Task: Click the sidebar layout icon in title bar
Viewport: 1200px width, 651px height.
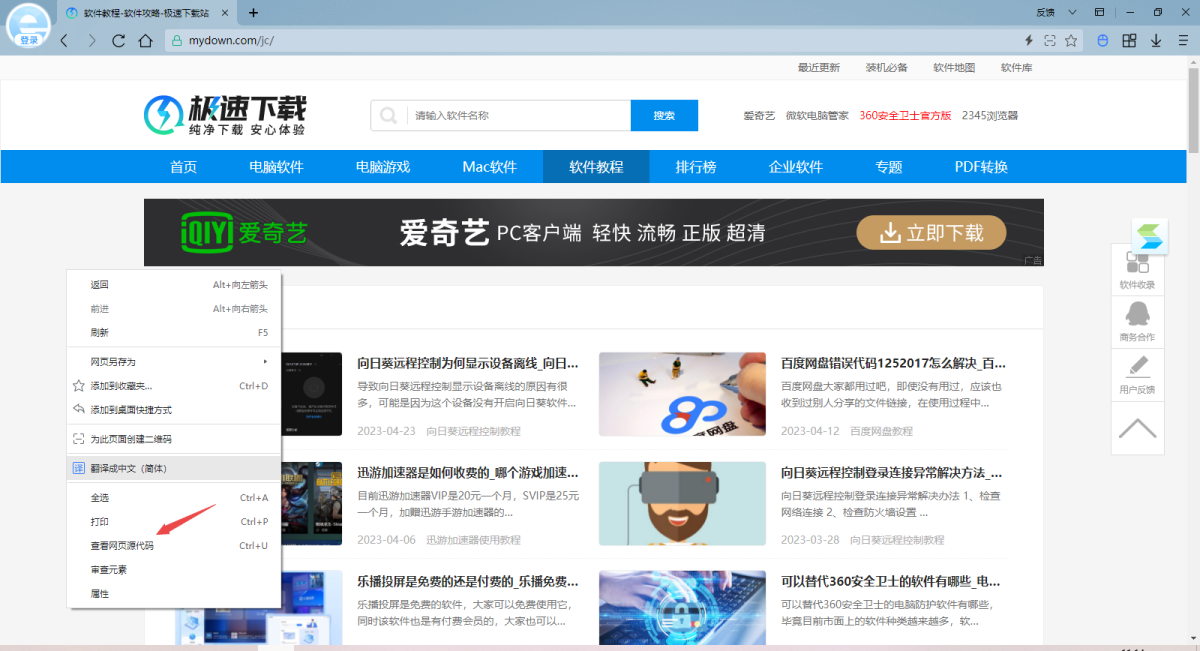Action: (1100, 12)
